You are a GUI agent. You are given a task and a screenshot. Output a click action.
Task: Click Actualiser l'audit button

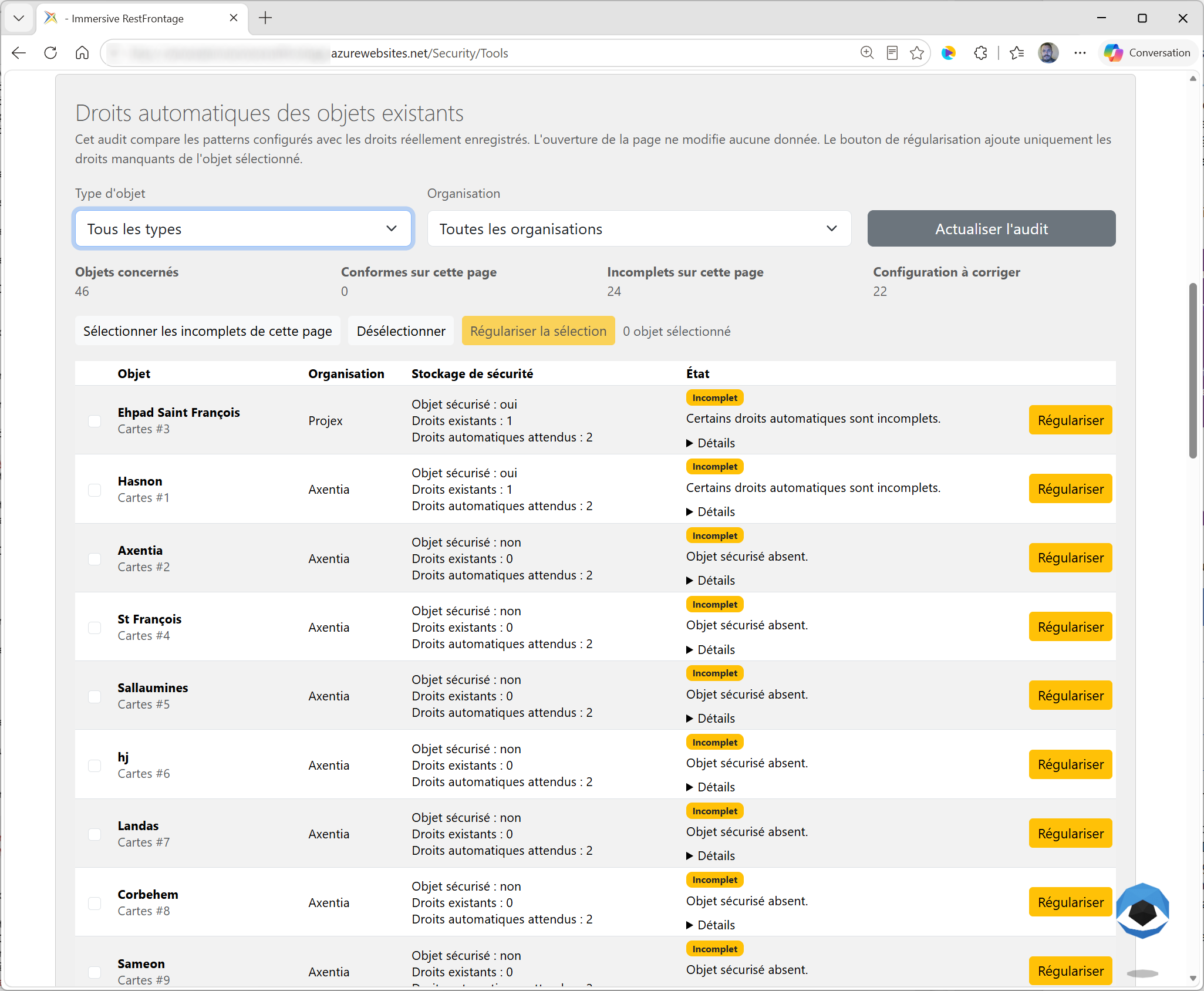tap(991, 229)
